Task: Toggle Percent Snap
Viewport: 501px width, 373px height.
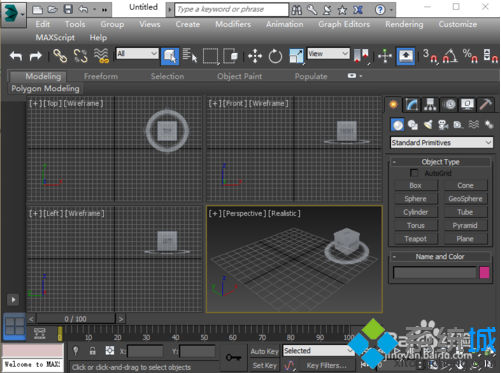Action: click(x=470, y=56)
